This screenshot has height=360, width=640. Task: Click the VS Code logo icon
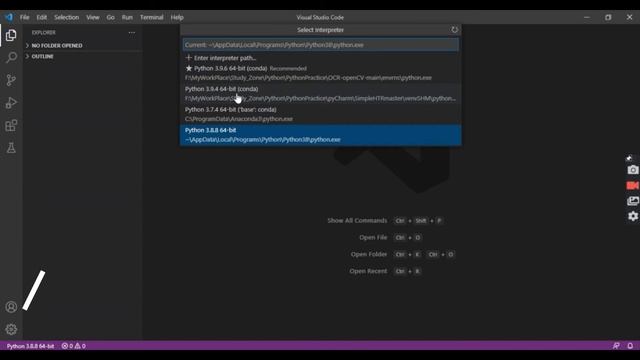coord(9,17)
